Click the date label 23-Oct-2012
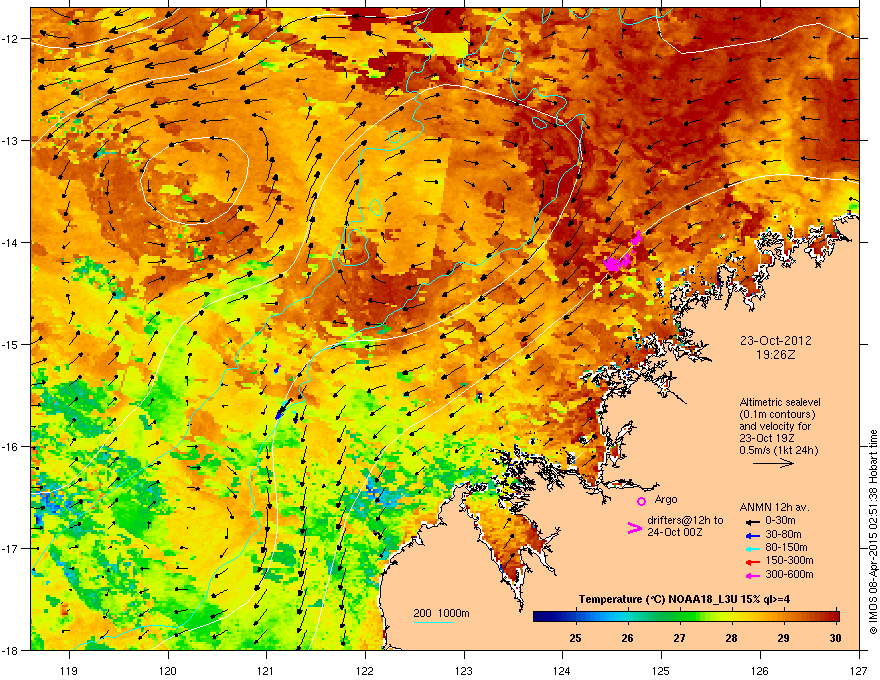 pyautogui.click(x=776, y=341)
